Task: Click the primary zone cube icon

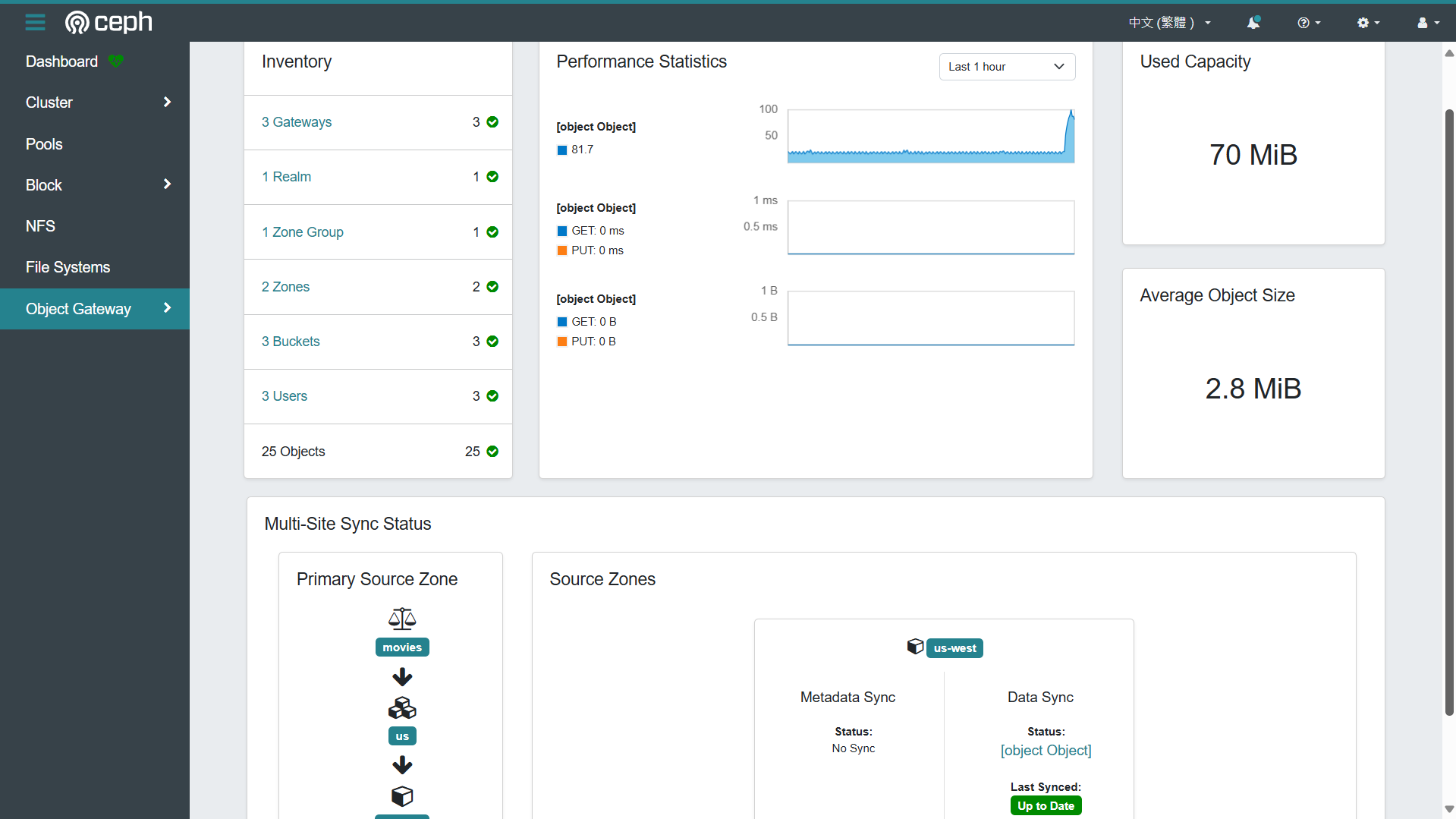Action: click(x=402, y=796)
